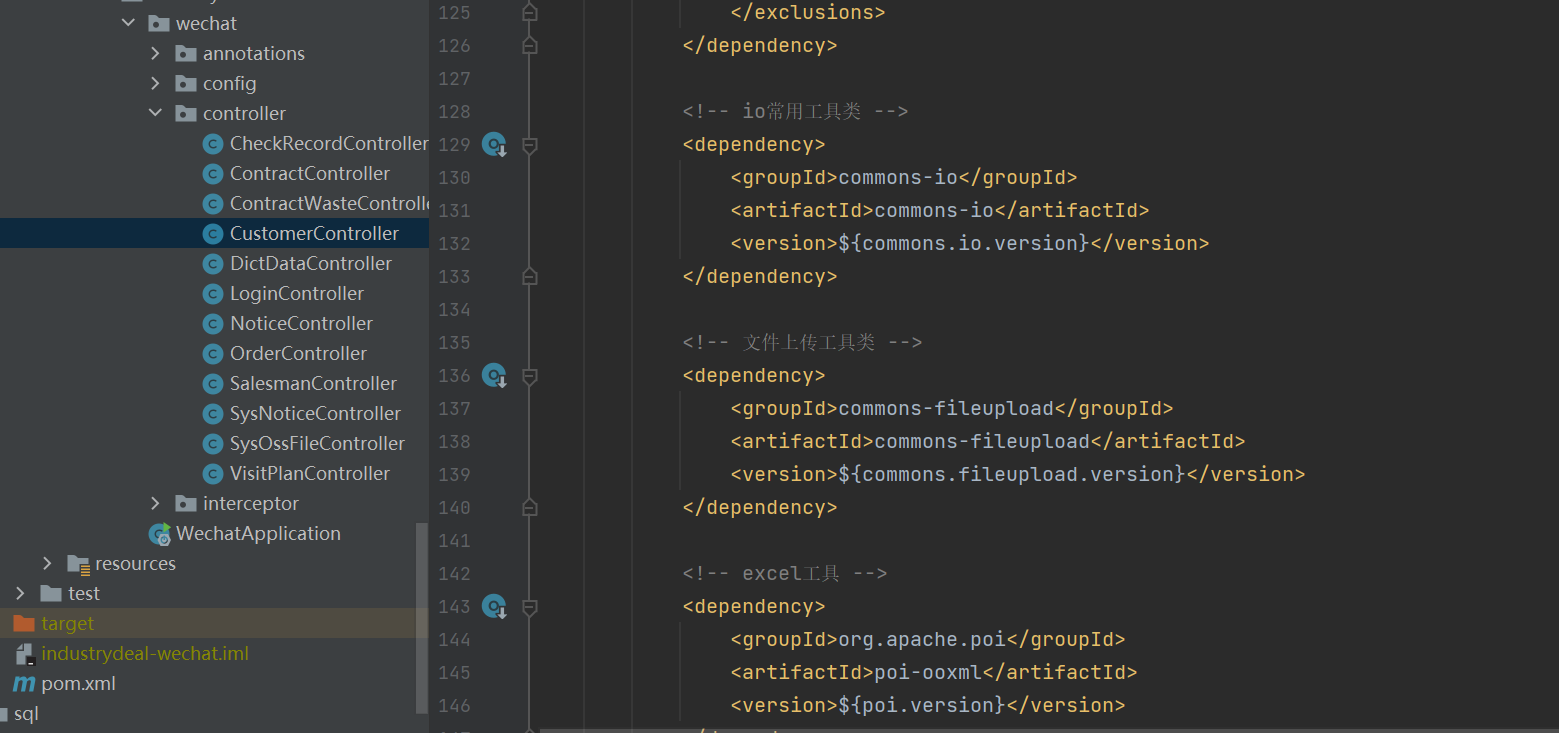Fold dependency block at line 143
The height and width of the screenshot is (733, 1559).
point(530,608)
